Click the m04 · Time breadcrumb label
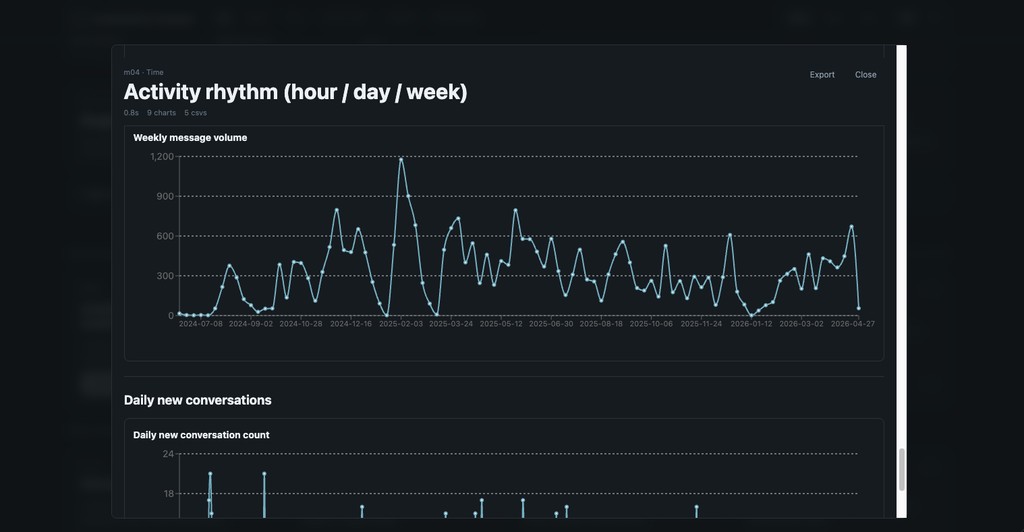The width and height of the screenshot is (1024, 532). point(143,72)
